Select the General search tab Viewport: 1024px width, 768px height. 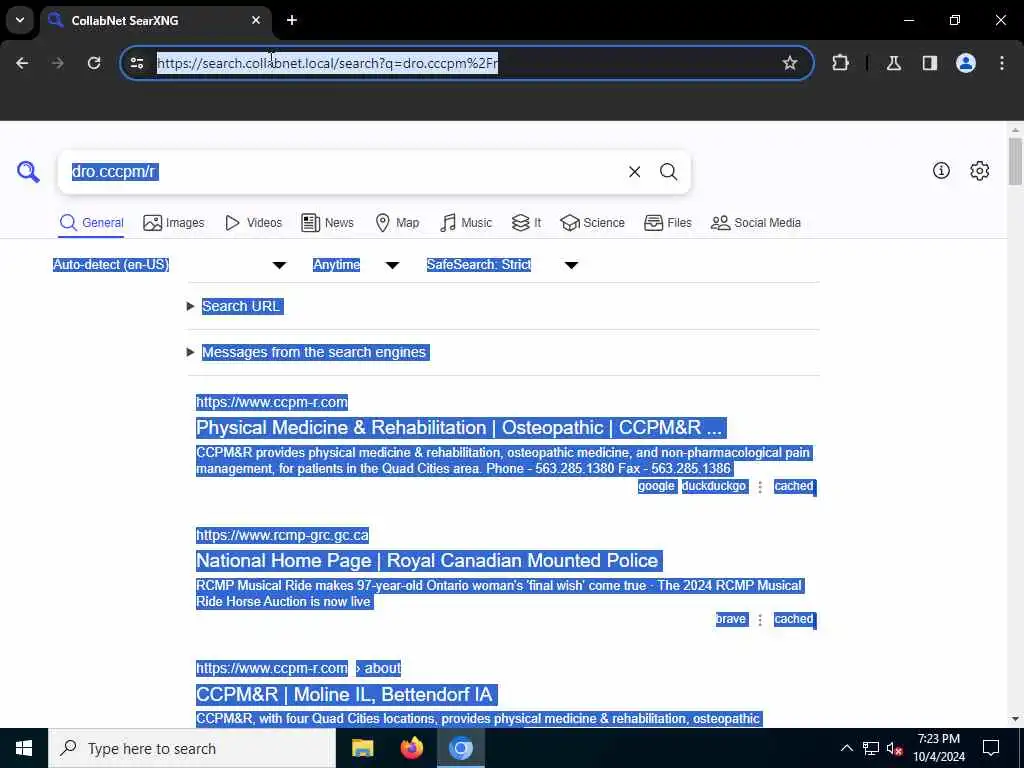coord(91,223)
